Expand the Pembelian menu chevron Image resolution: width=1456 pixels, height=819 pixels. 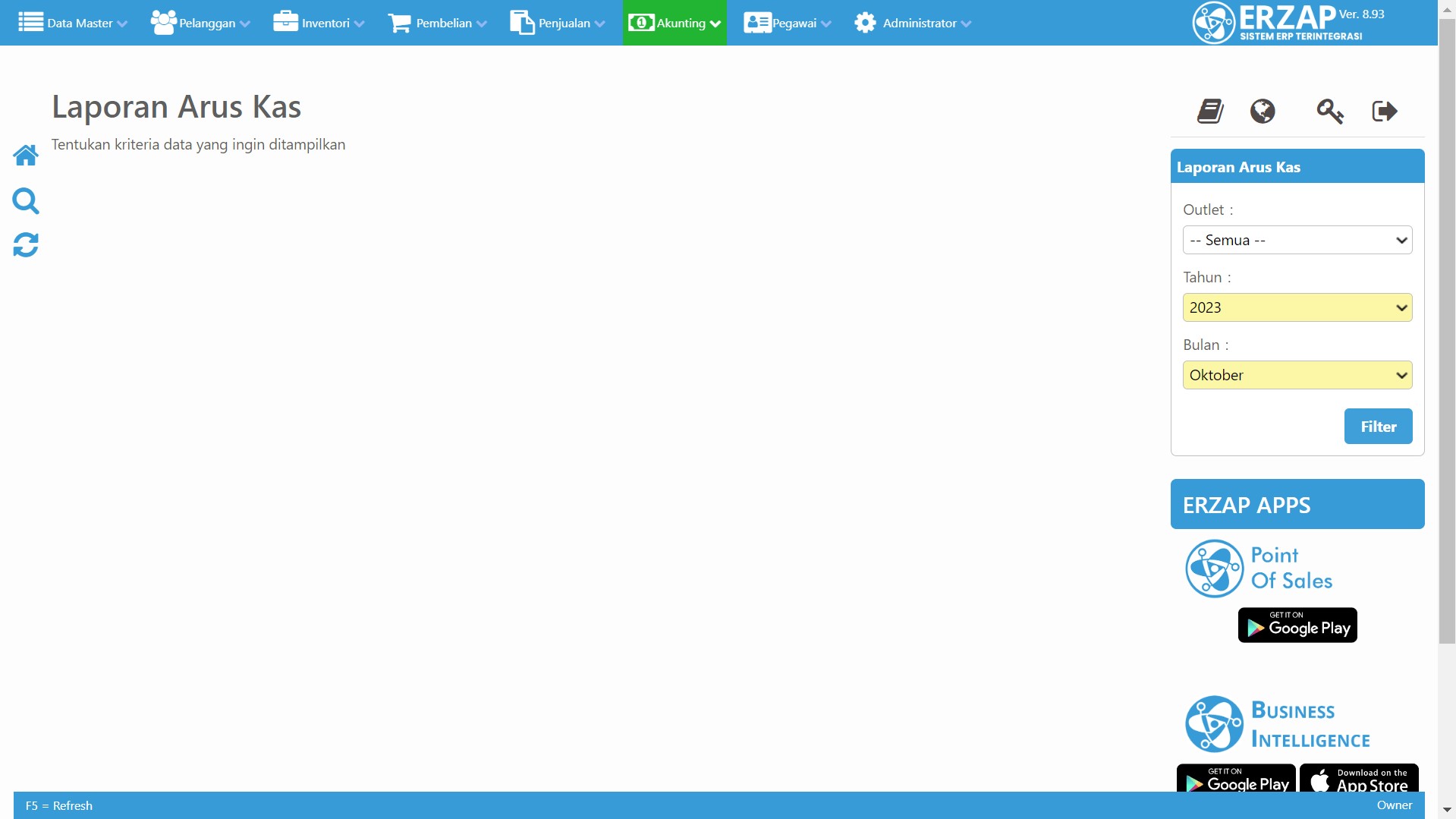pos(482,24)
